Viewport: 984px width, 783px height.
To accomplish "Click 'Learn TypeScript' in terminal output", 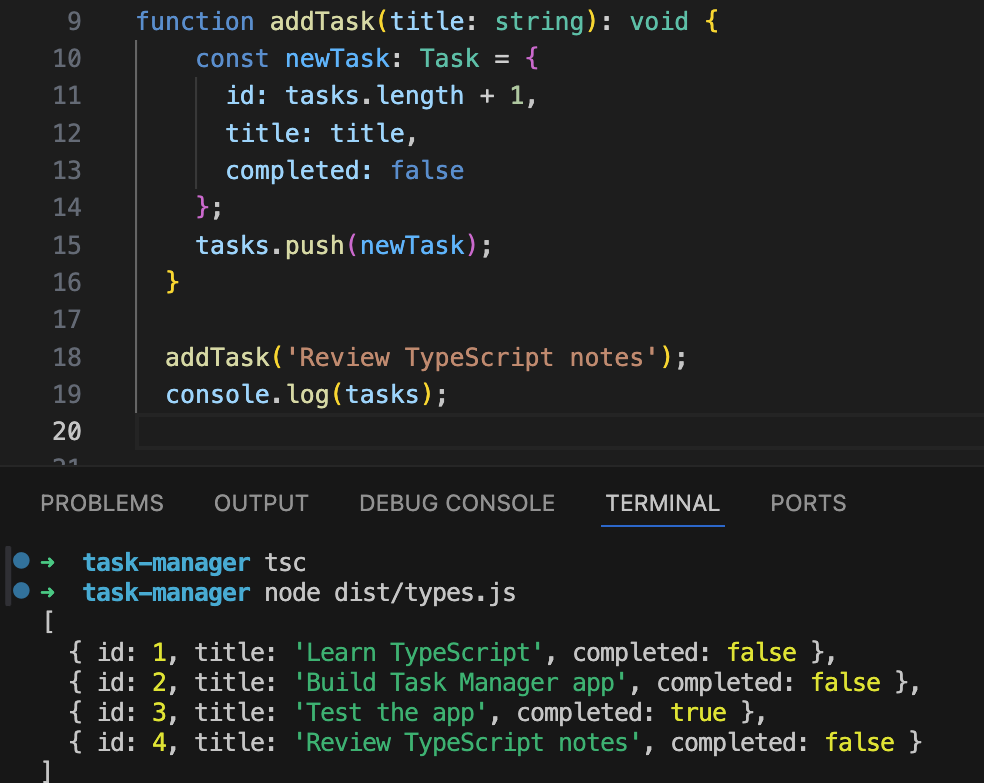I will pos(418,652).
